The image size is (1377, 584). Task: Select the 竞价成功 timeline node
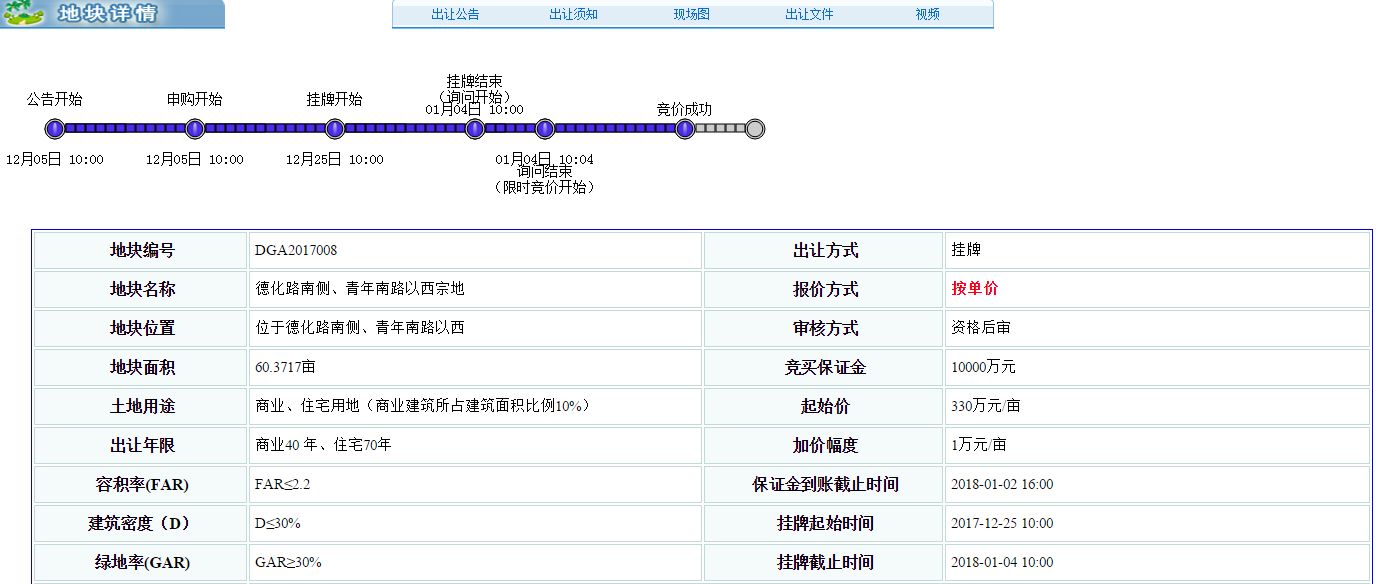[685, 129]
